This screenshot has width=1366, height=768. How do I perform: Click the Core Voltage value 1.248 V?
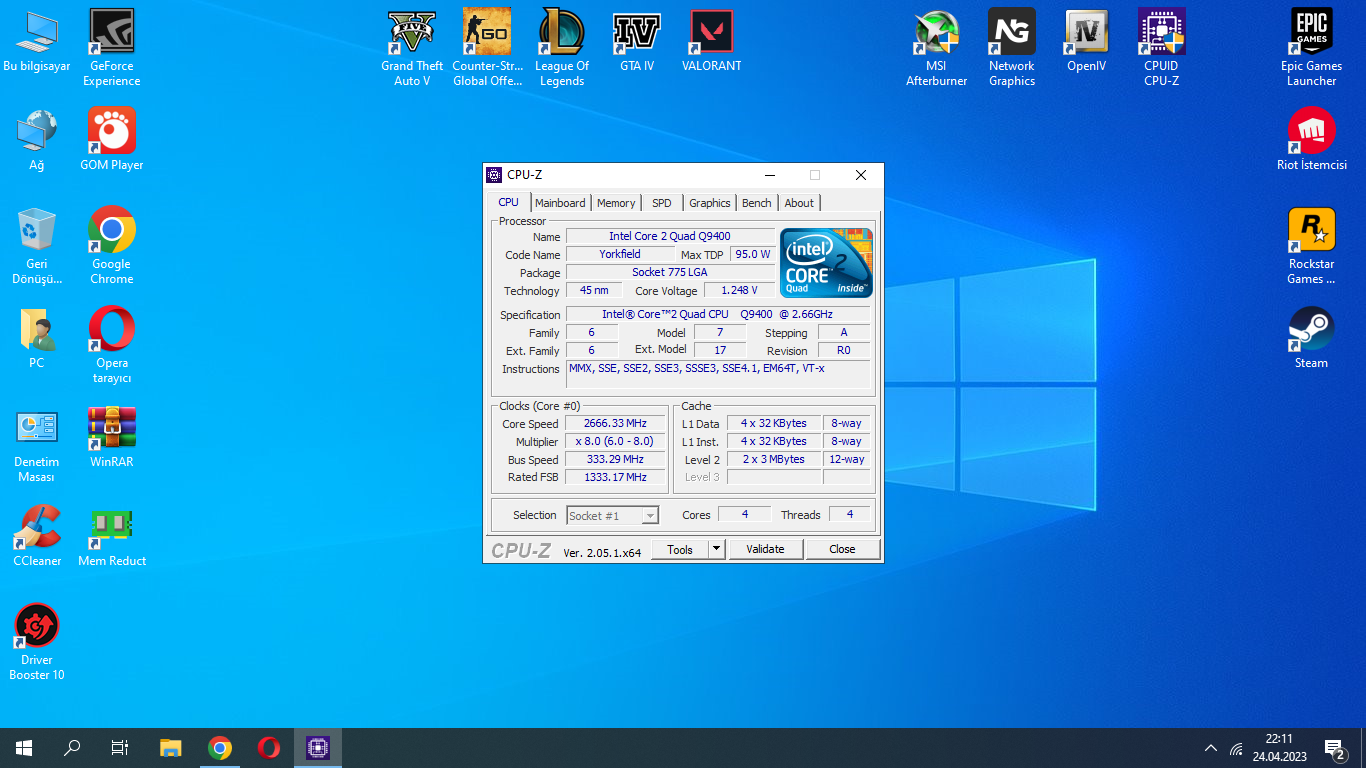pos(739,290)
